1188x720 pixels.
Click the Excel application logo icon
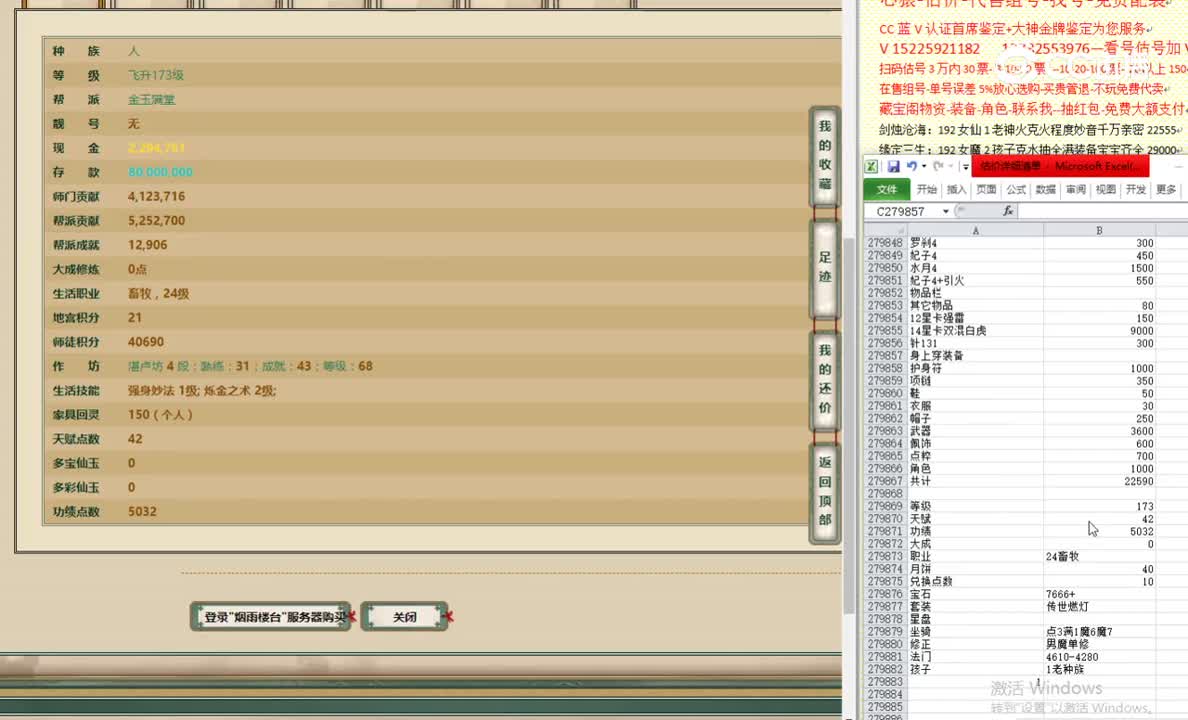pyautogui.click(x=871, y=166)
